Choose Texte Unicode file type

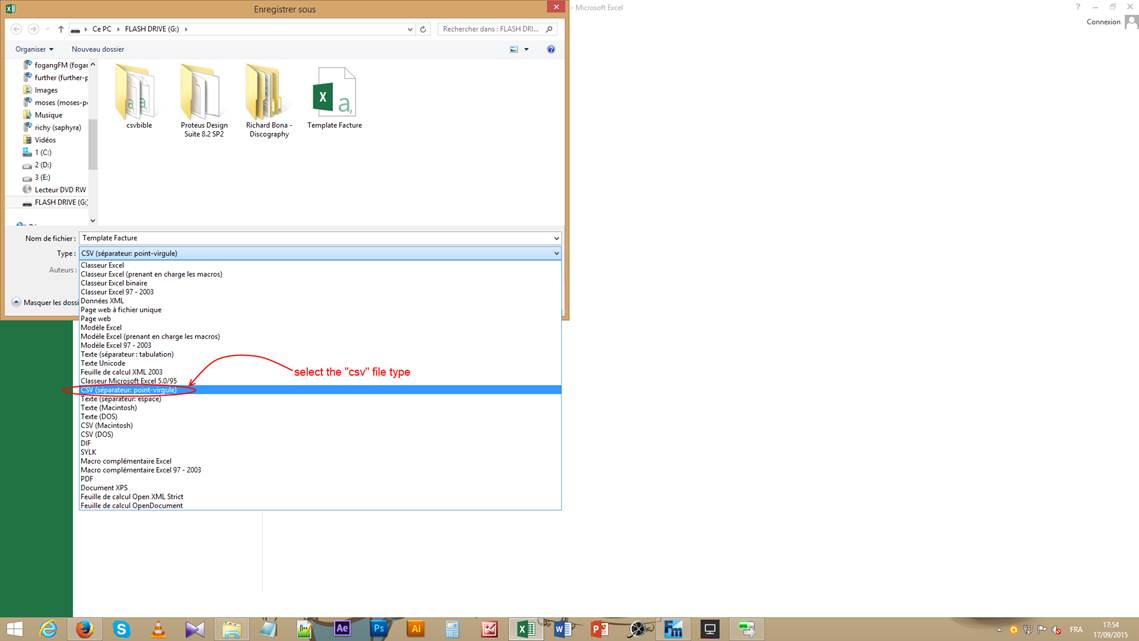(320, 363)
